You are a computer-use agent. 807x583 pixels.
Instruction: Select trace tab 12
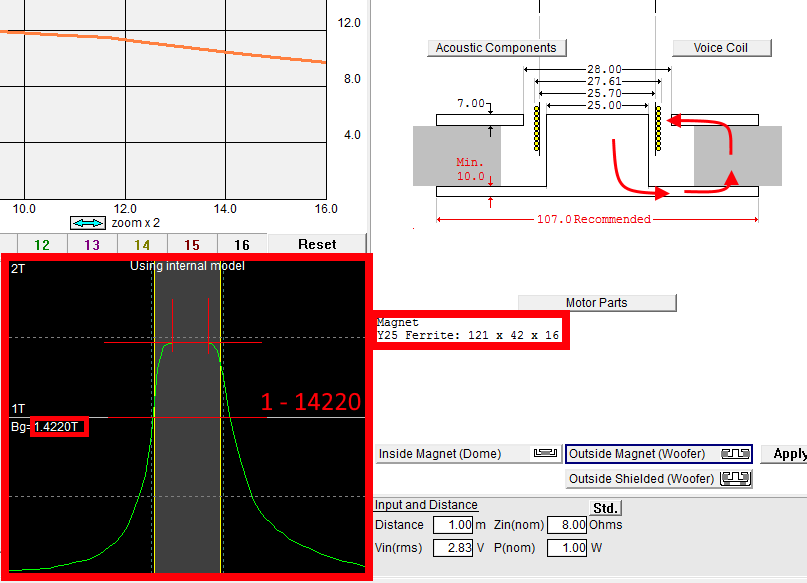[x=42, y=245]
